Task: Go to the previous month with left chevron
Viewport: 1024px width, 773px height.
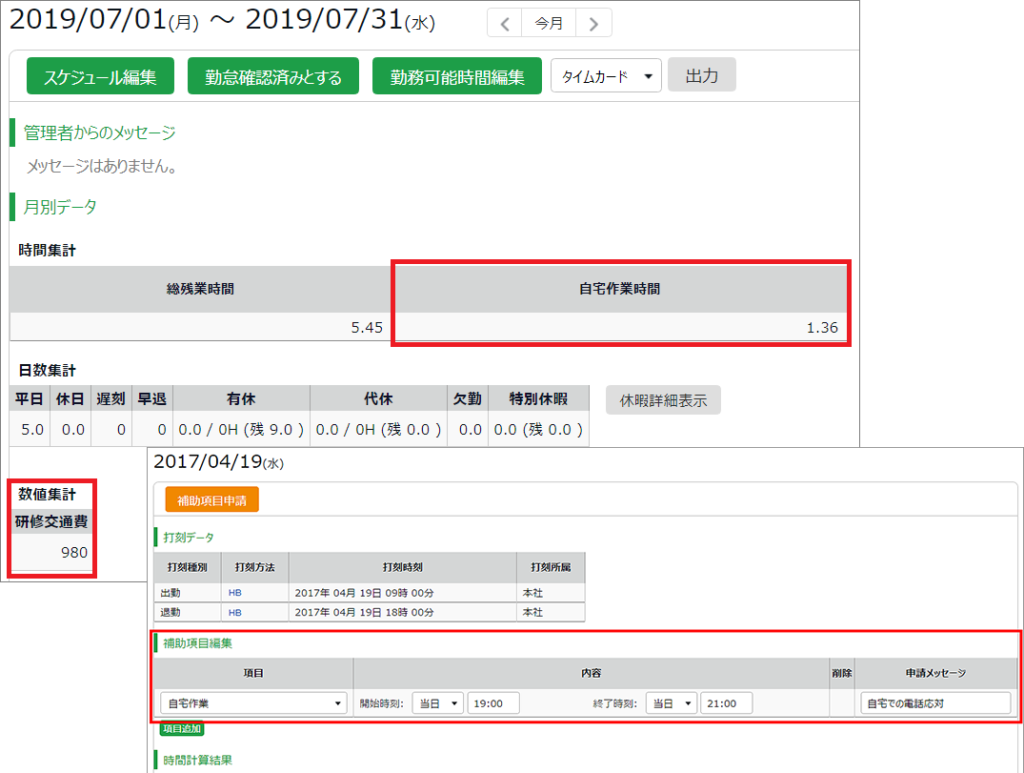Action: click(505, 23)
